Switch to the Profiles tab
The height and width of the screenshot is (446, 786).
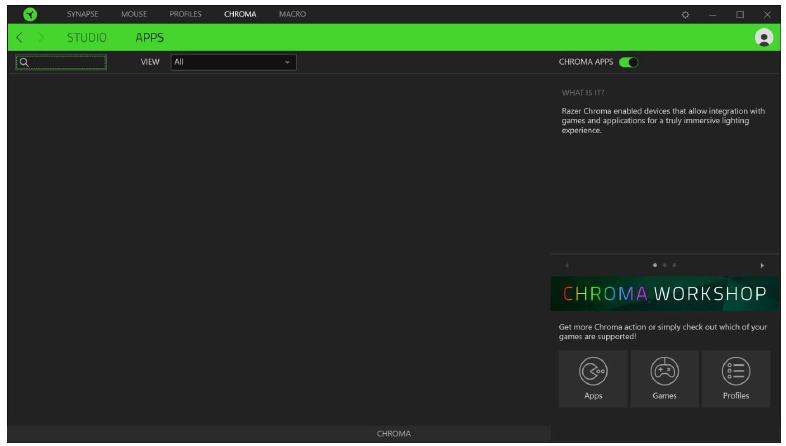click(x=185, y=14)
